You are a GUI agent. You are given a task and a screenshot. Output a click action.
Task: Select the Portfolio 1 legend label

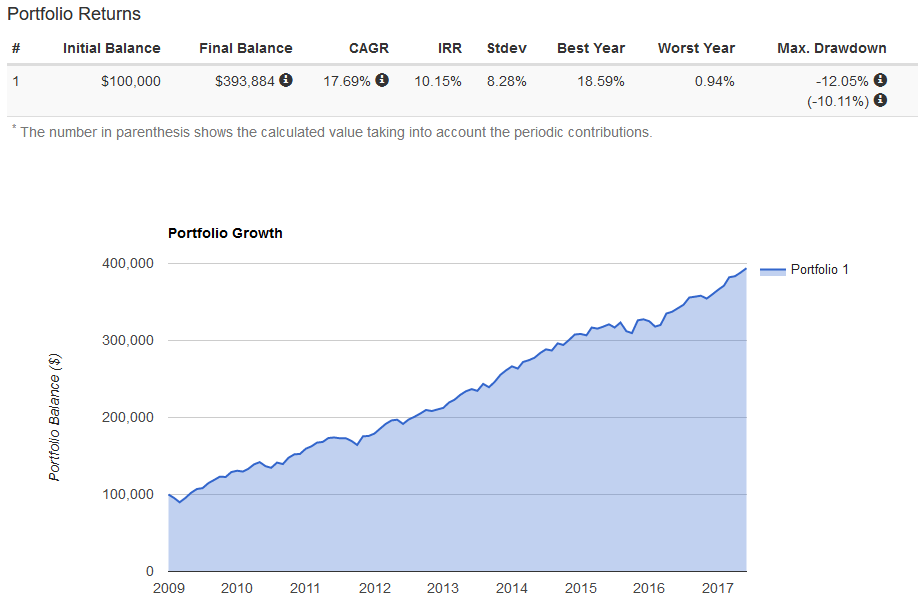coord(819,270)
